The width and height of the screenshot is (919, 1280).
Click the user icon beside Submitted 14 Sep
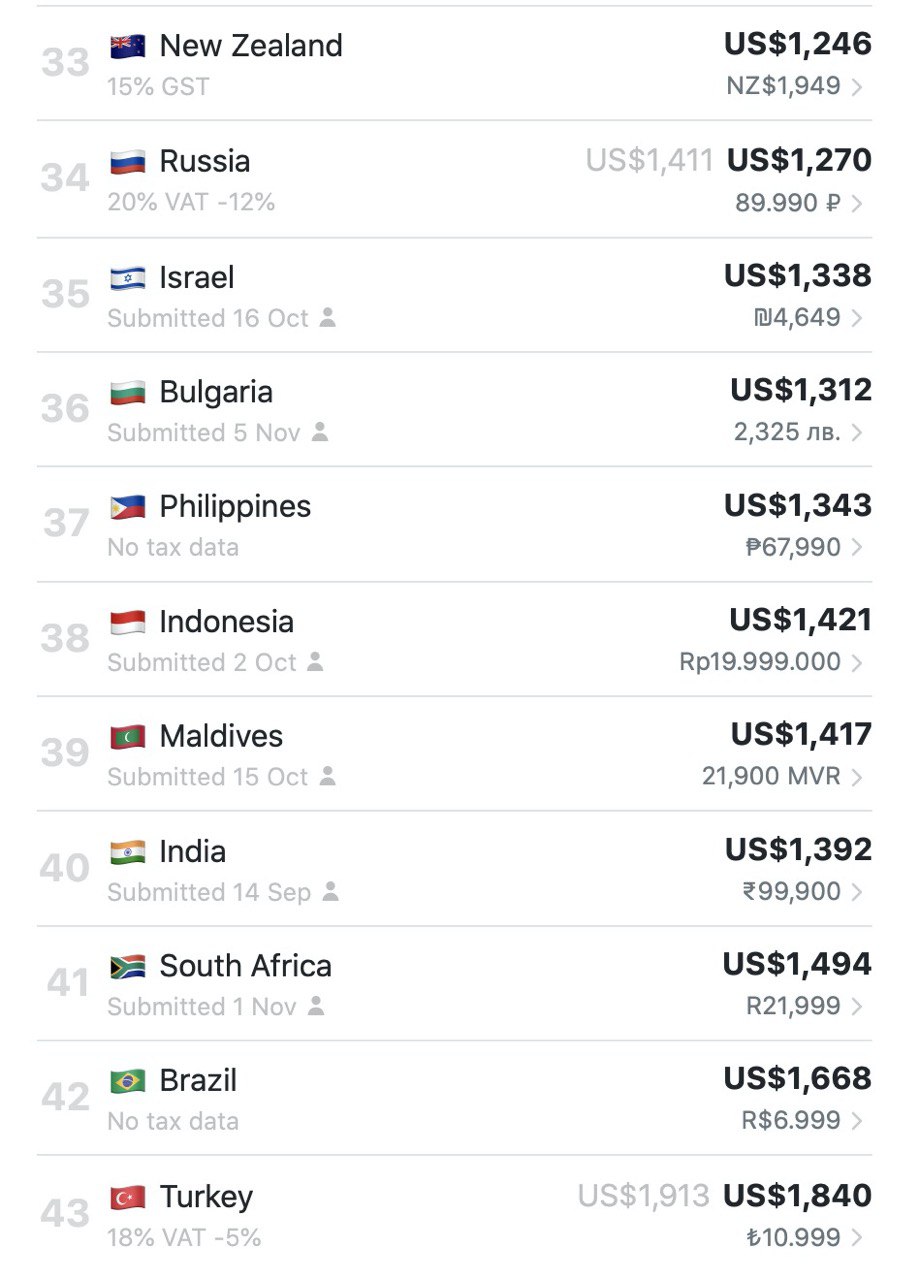[x=331, y=892]
